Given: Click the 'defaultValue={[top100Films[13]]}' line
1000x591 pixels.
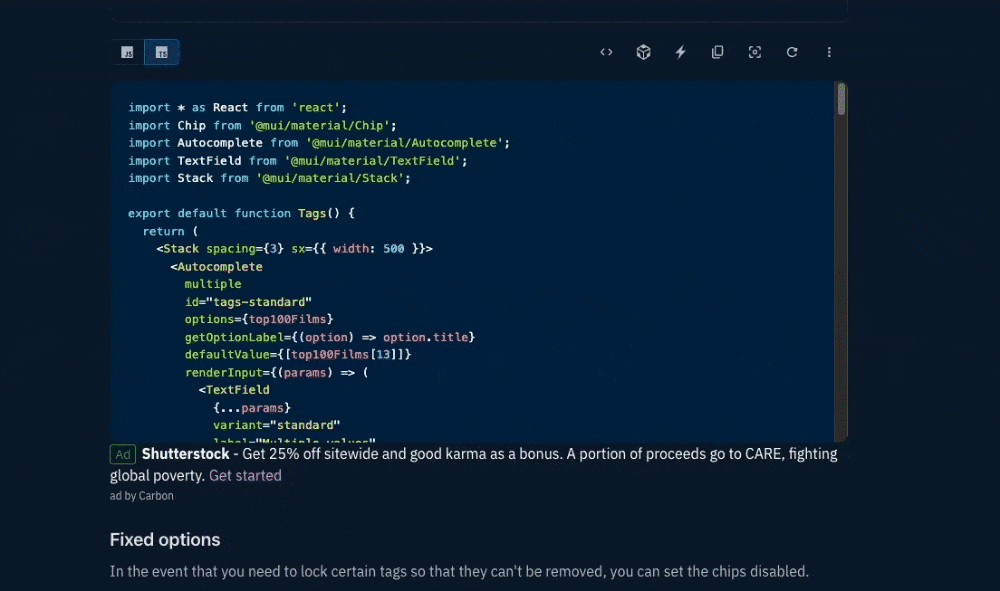Looking at the screenshot, I should pos(298,354).
